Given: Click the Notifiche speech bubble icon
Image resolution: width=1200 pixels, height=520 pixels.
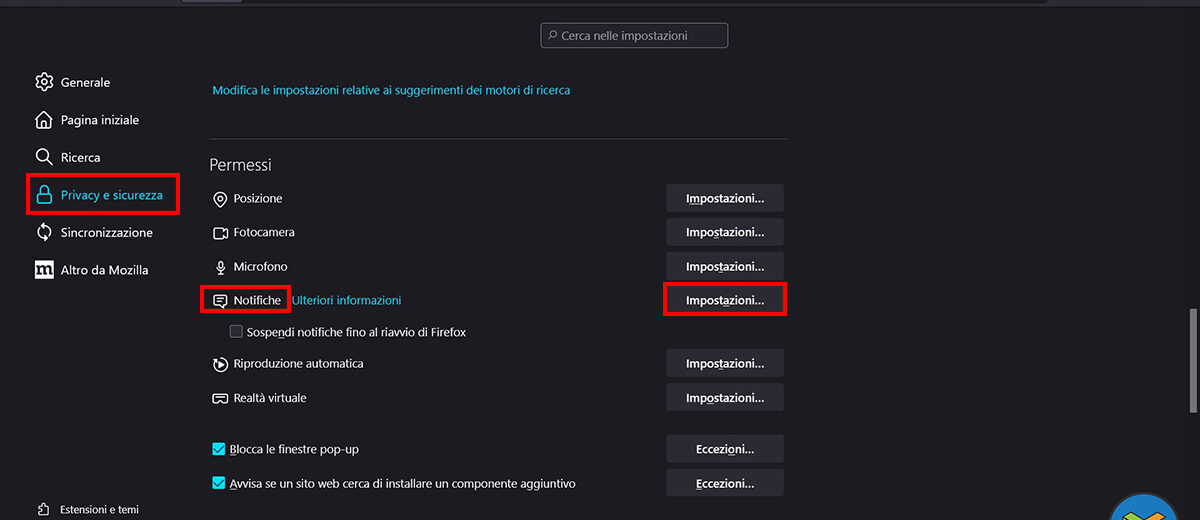Looking at the screenshot, I should point(220,300).
